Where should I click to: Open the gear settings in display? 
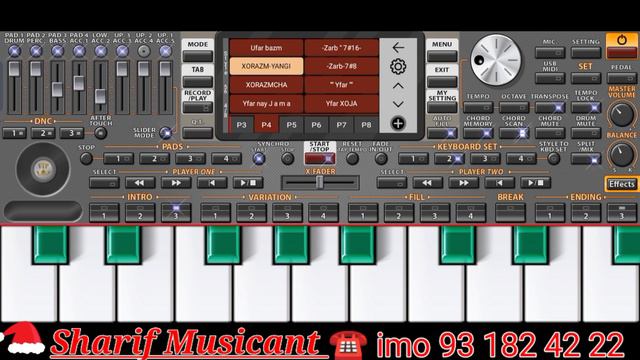coord(398,67)
